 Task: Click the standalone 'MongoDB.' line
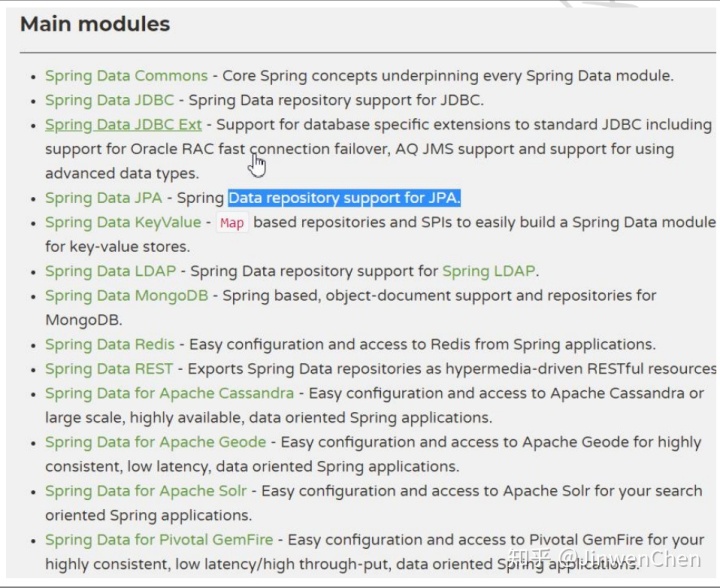point(84,320)
